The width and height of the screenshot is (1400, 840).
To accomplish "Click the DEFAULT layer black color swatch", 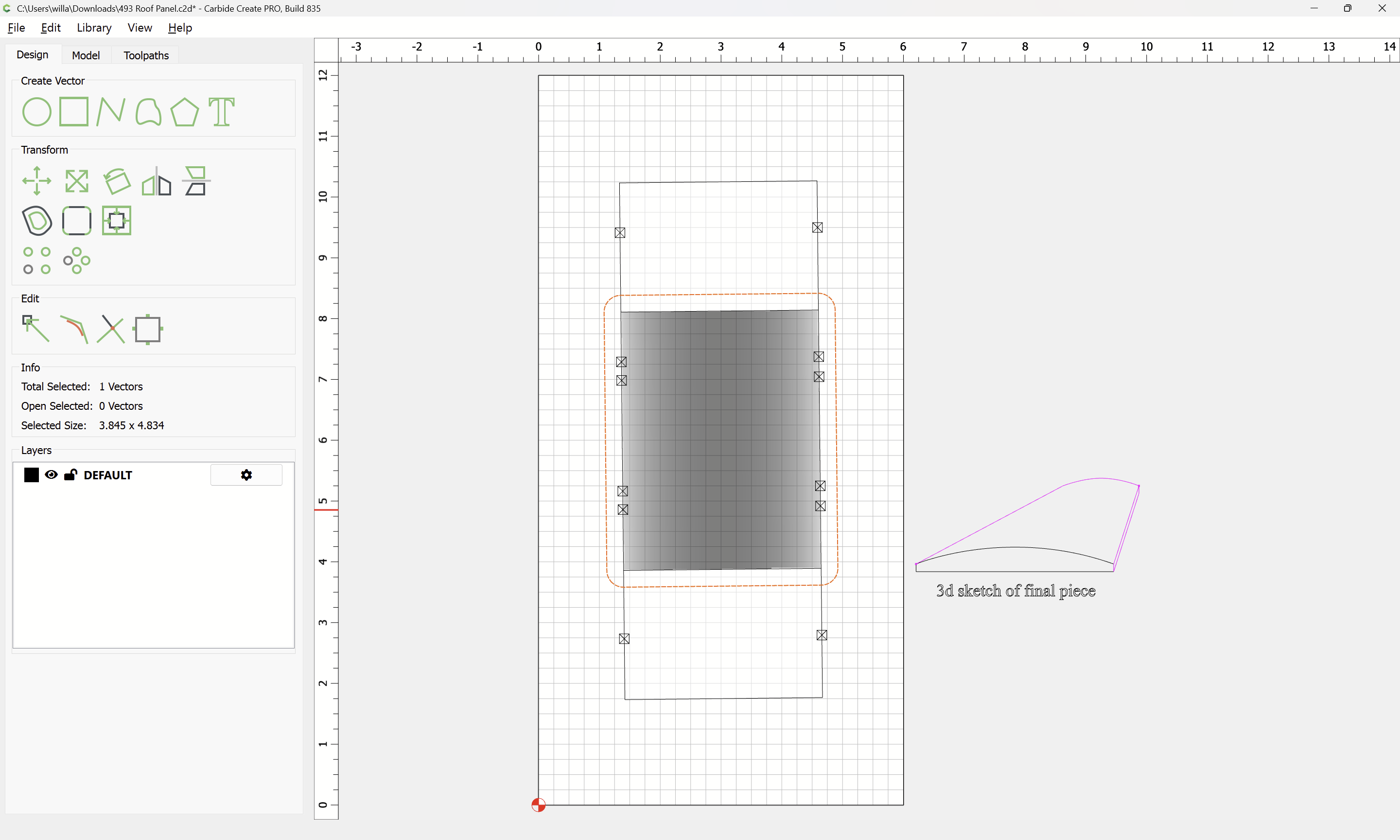I will point(32,475).
